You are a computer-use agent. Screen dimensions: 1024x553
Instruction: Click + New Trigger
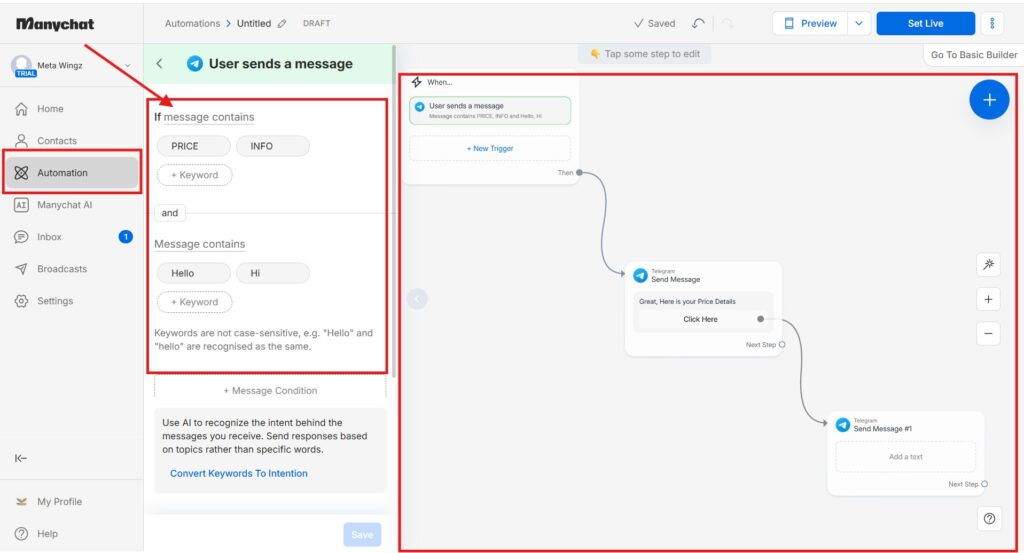coord(490,148)
